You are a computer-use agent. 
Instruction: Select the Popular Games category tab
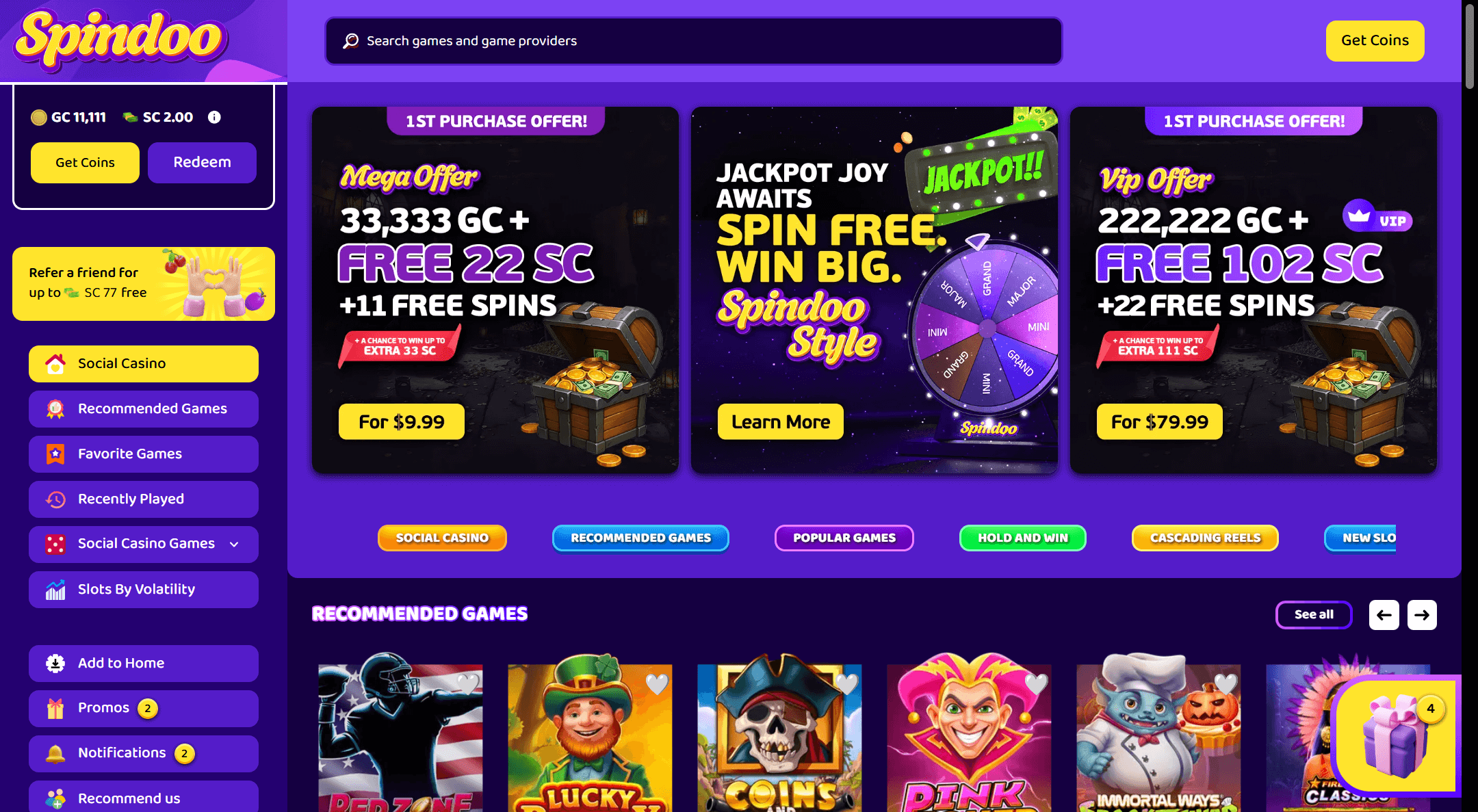844,538
